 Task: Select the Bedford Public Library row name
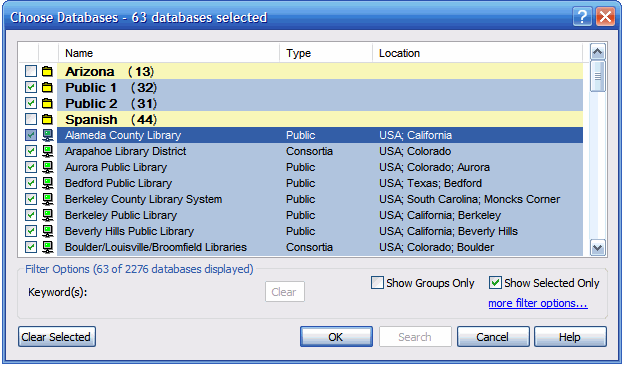coord(119,183)
